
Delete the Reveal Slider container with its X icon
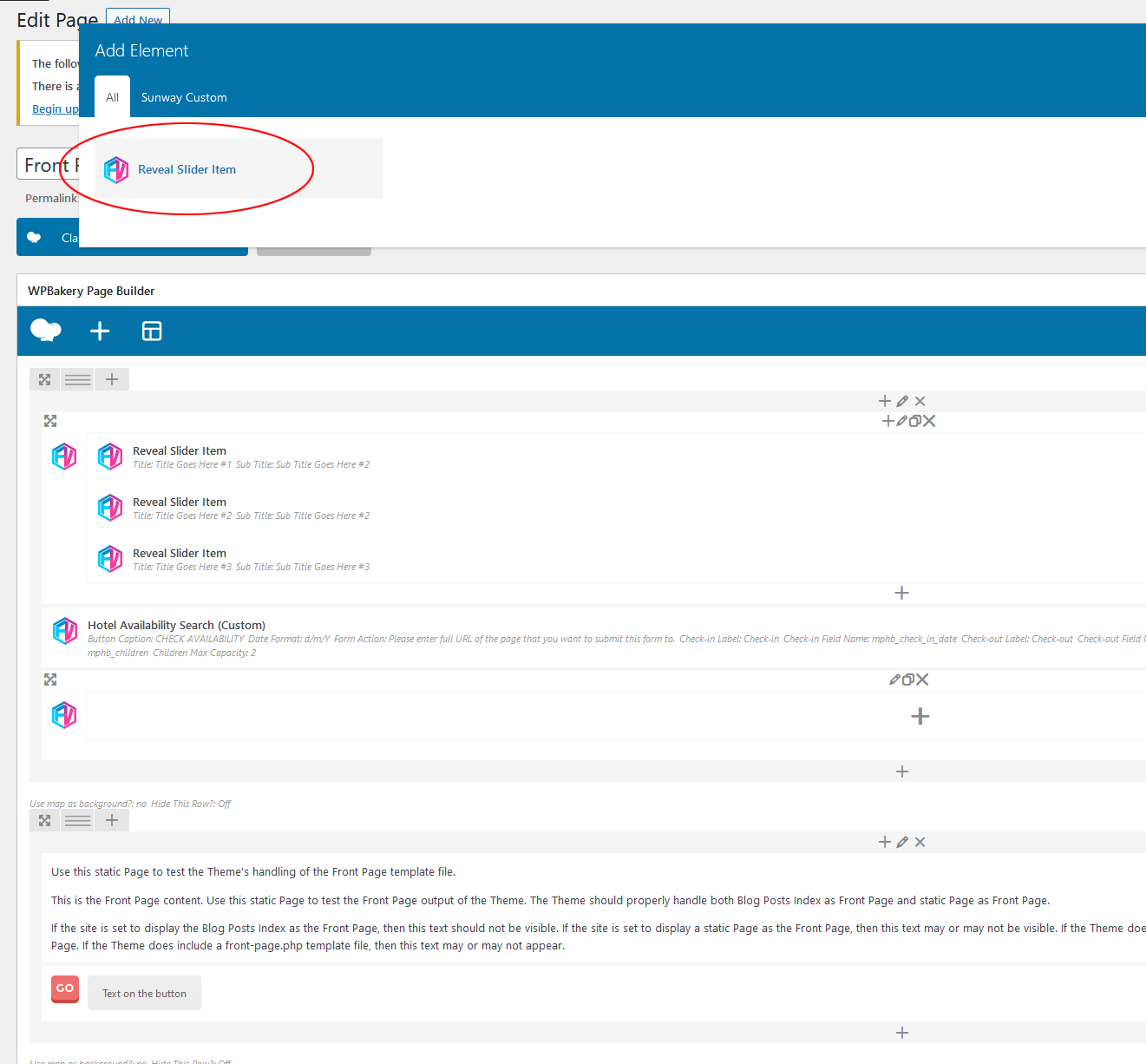point(929,421)
